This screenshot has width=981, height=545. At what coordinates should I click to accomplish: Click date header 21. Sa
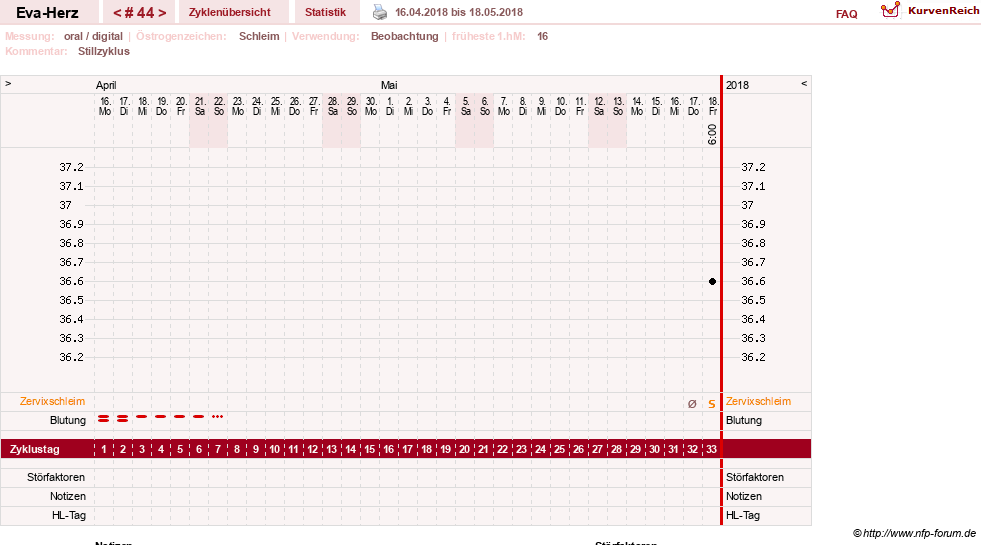tap(200, 106)
